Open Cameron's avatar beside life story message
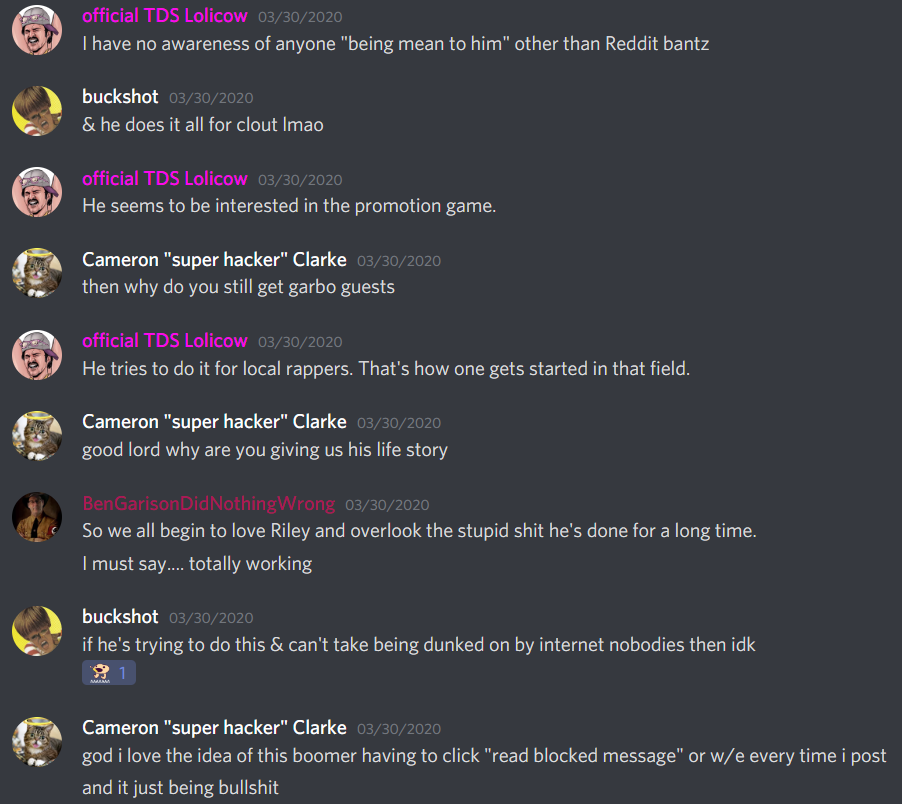Image resolution: width=902 pixels, height=804 pixels. click(37, 436)
